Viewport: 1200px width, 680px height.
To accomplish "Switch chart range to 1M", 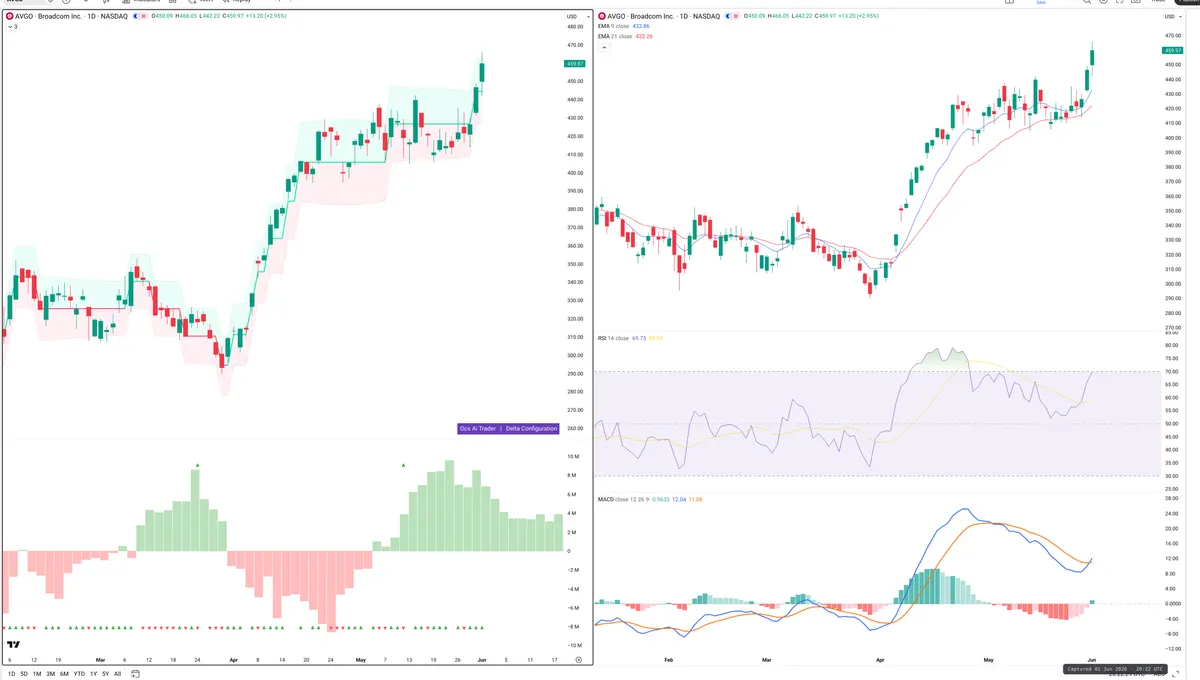I will click(x=37, y=674).
